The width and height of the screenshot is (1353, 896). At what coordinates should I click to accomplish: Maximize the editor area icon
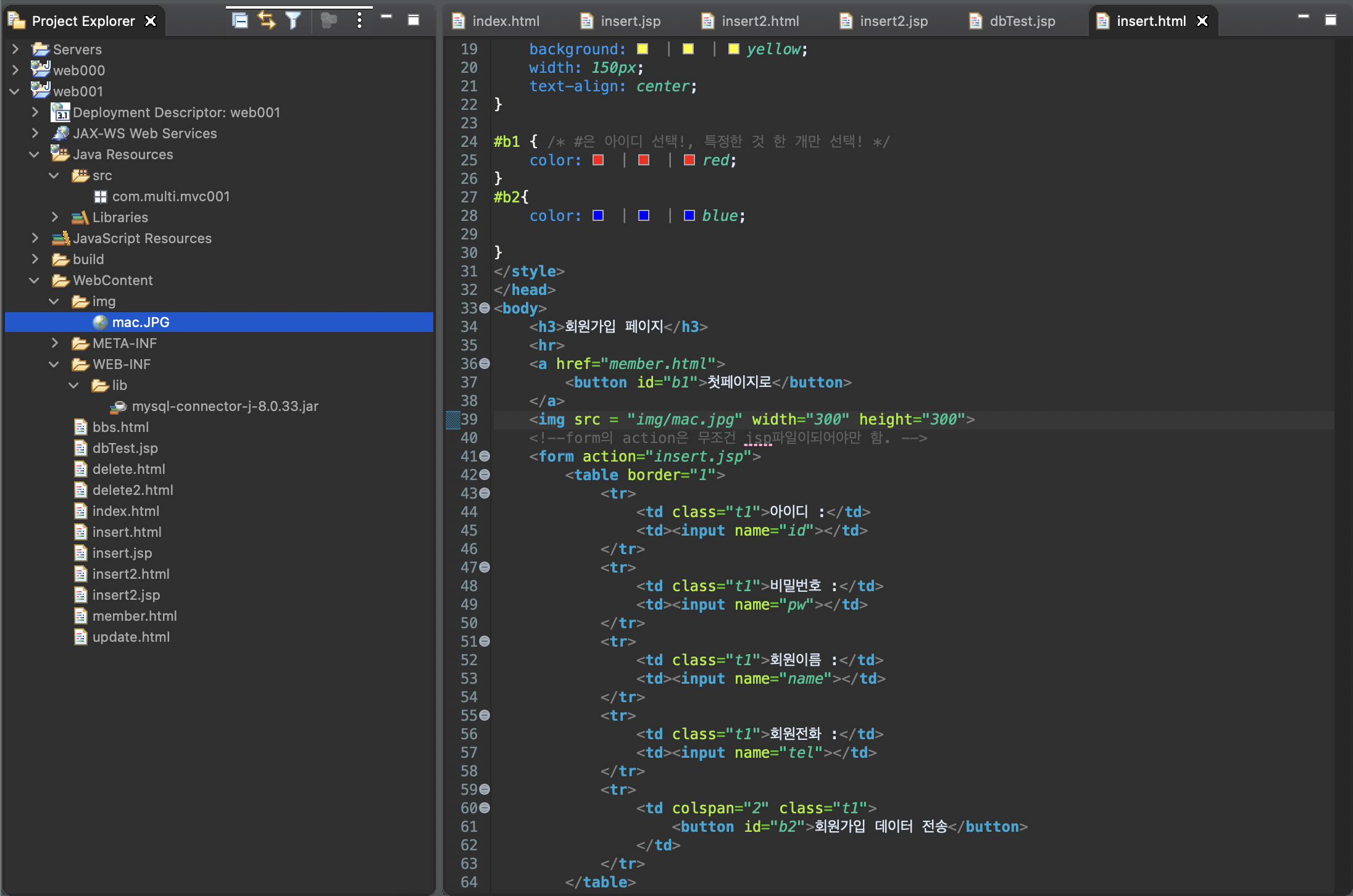click(x=1330, y=20)
